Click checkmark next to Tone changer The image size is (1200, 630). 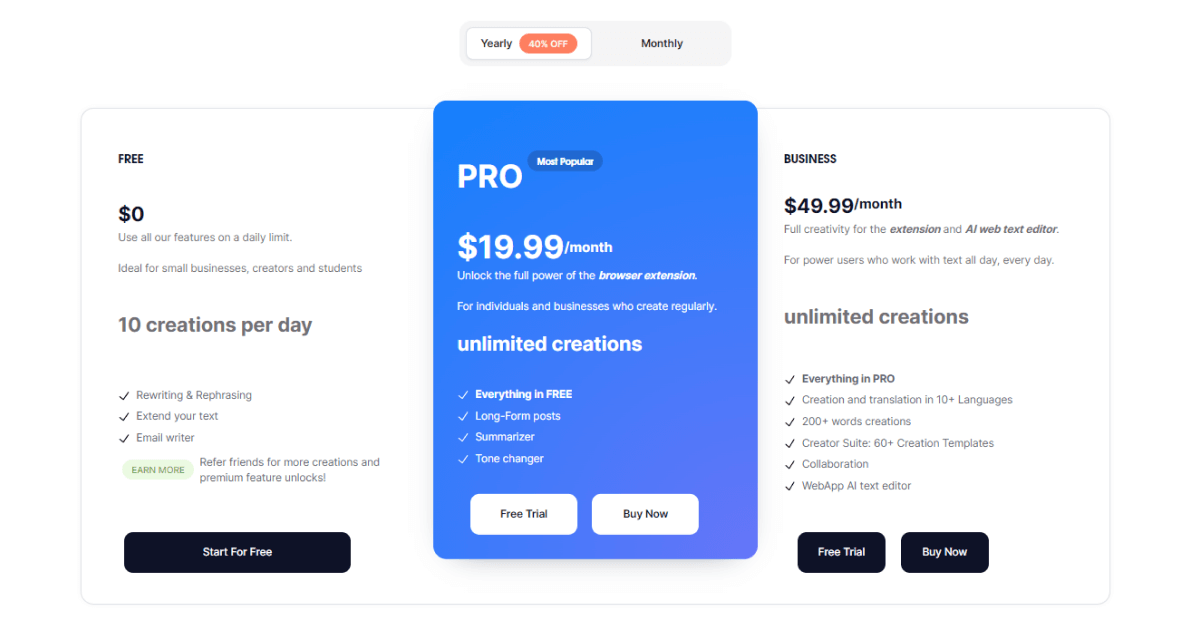pos(463,459)
